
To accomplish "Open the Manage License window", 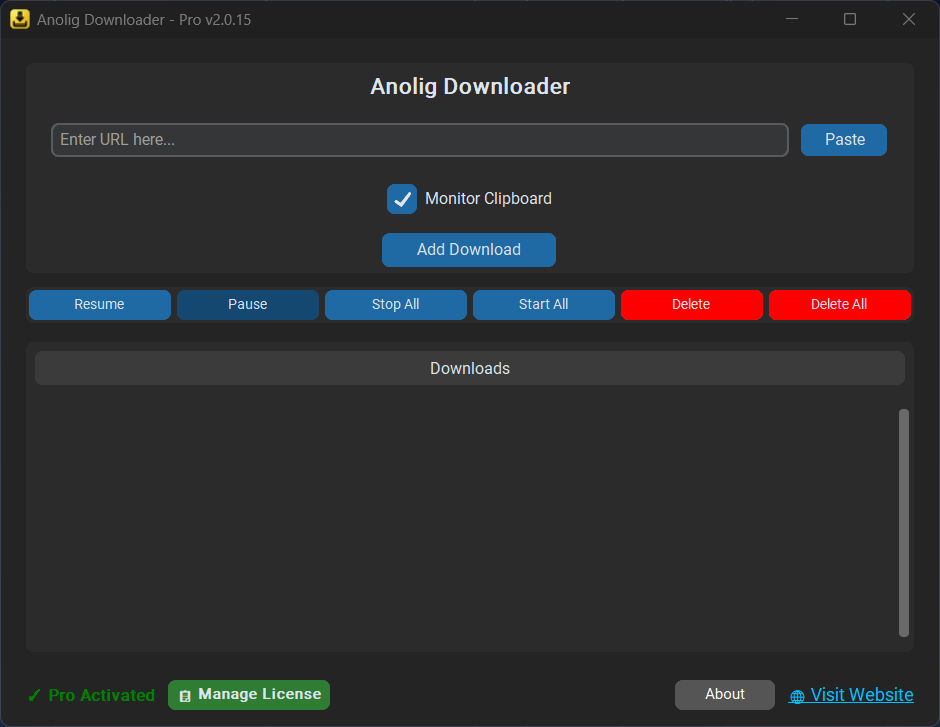I will [x=248, y=695].
